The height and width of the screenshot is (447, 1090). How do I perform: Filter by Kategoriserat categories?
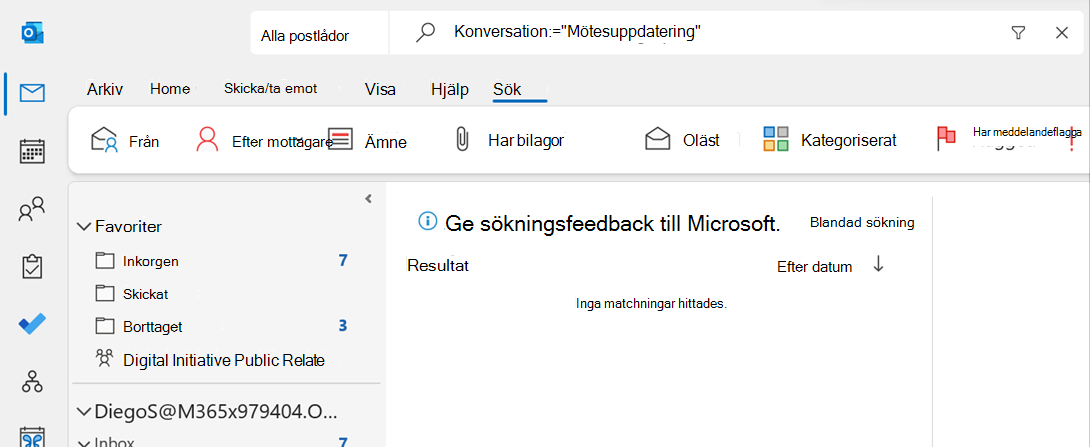click(829, 140)
